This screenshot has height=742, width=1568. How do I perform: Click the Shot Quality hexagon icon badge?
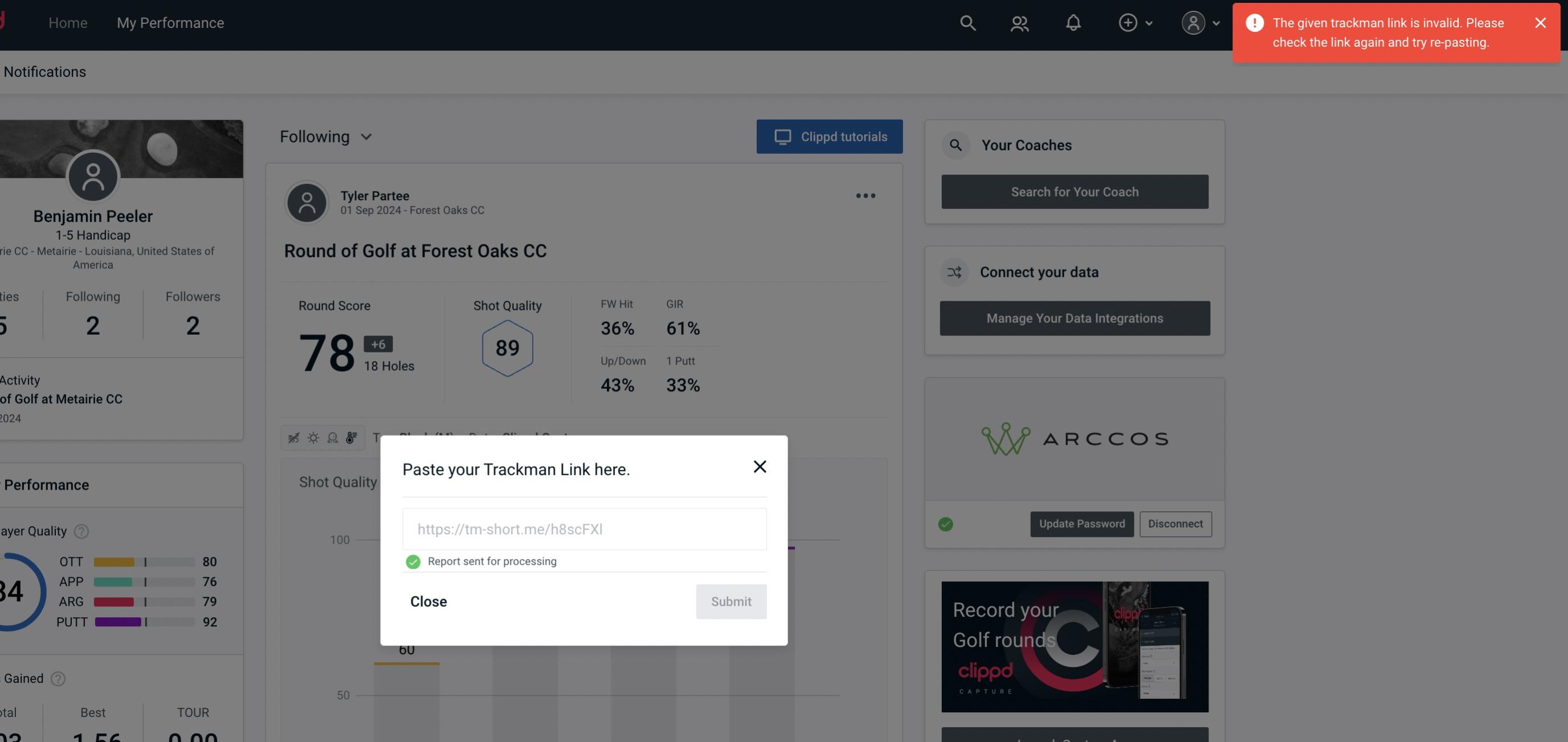507,347
